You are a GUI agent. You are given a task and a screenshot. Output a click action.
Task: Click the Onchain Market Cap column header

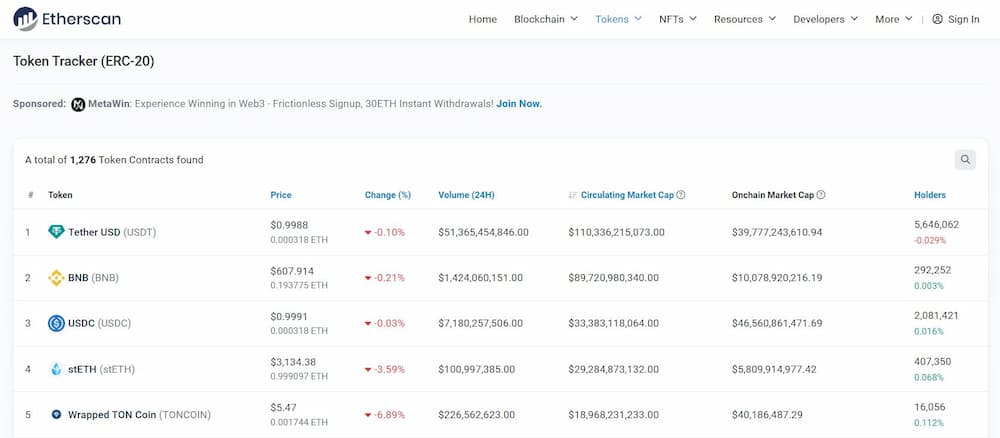pos(773,195)
